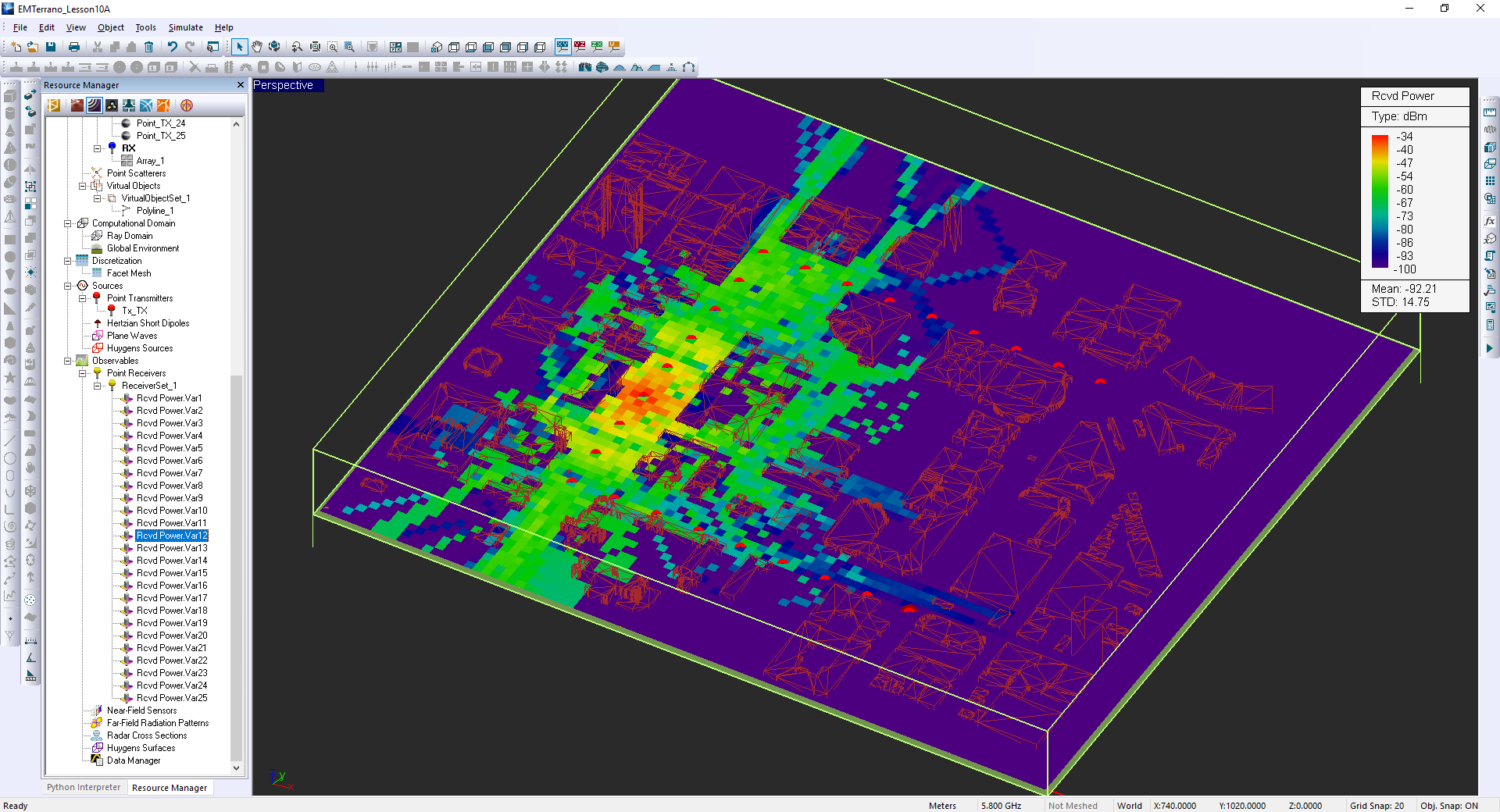Open the Simulate menu

click(185, 27)
